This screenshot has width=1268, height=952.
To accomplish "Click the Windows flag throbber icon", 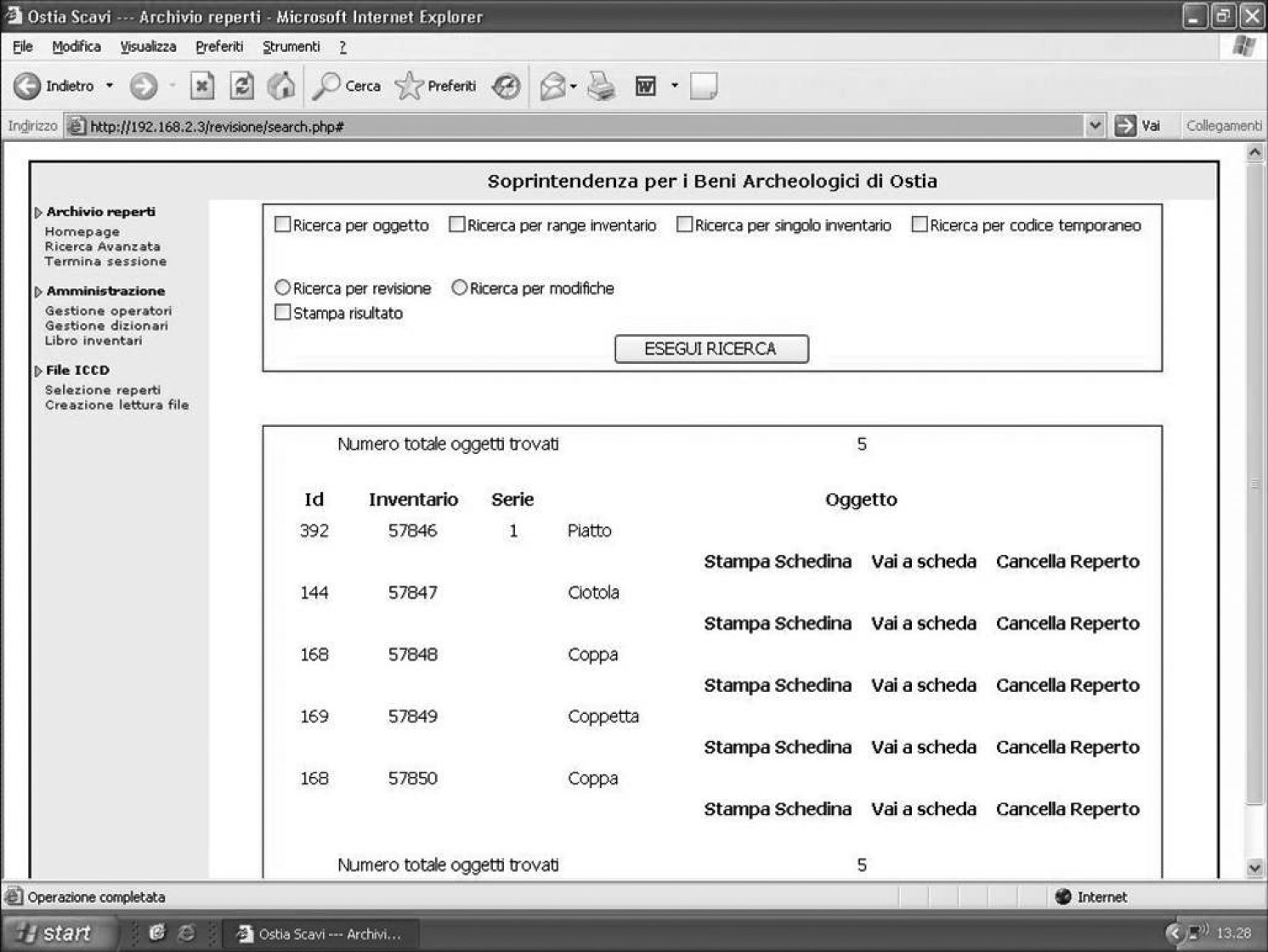I will (x=1245, y=47).
